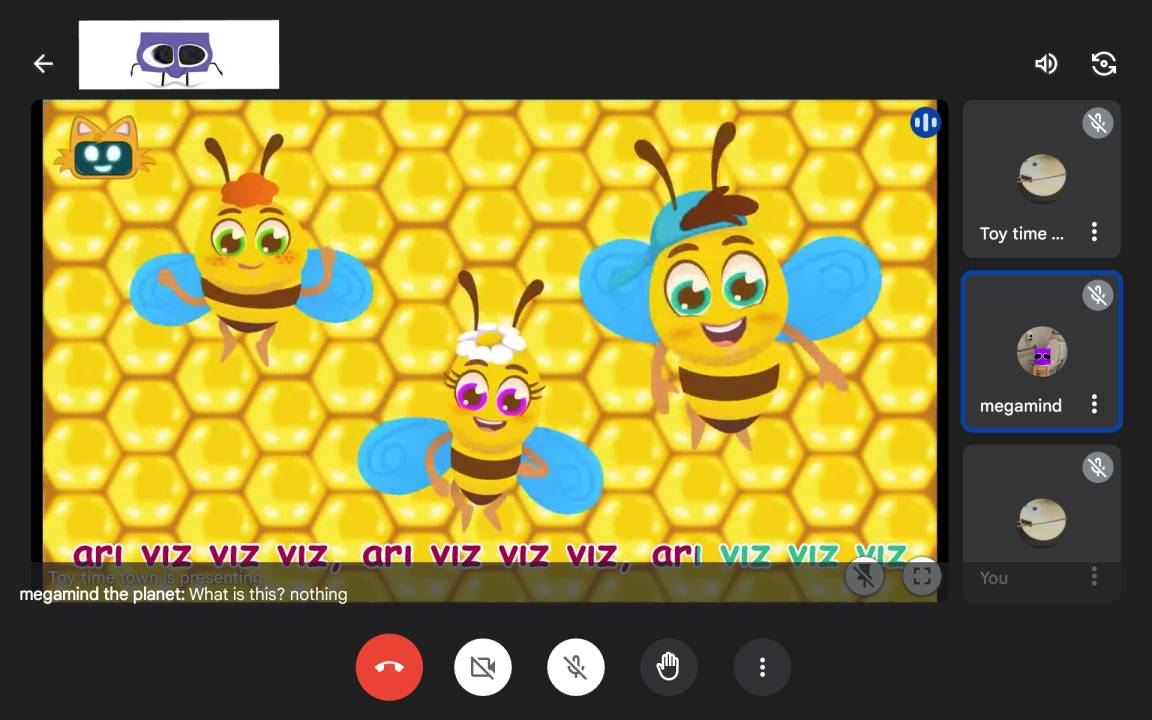The width and height of the screenshot is (1152, 720).
Task: Hang up with the red end call button
Action: tap(389, 667)
